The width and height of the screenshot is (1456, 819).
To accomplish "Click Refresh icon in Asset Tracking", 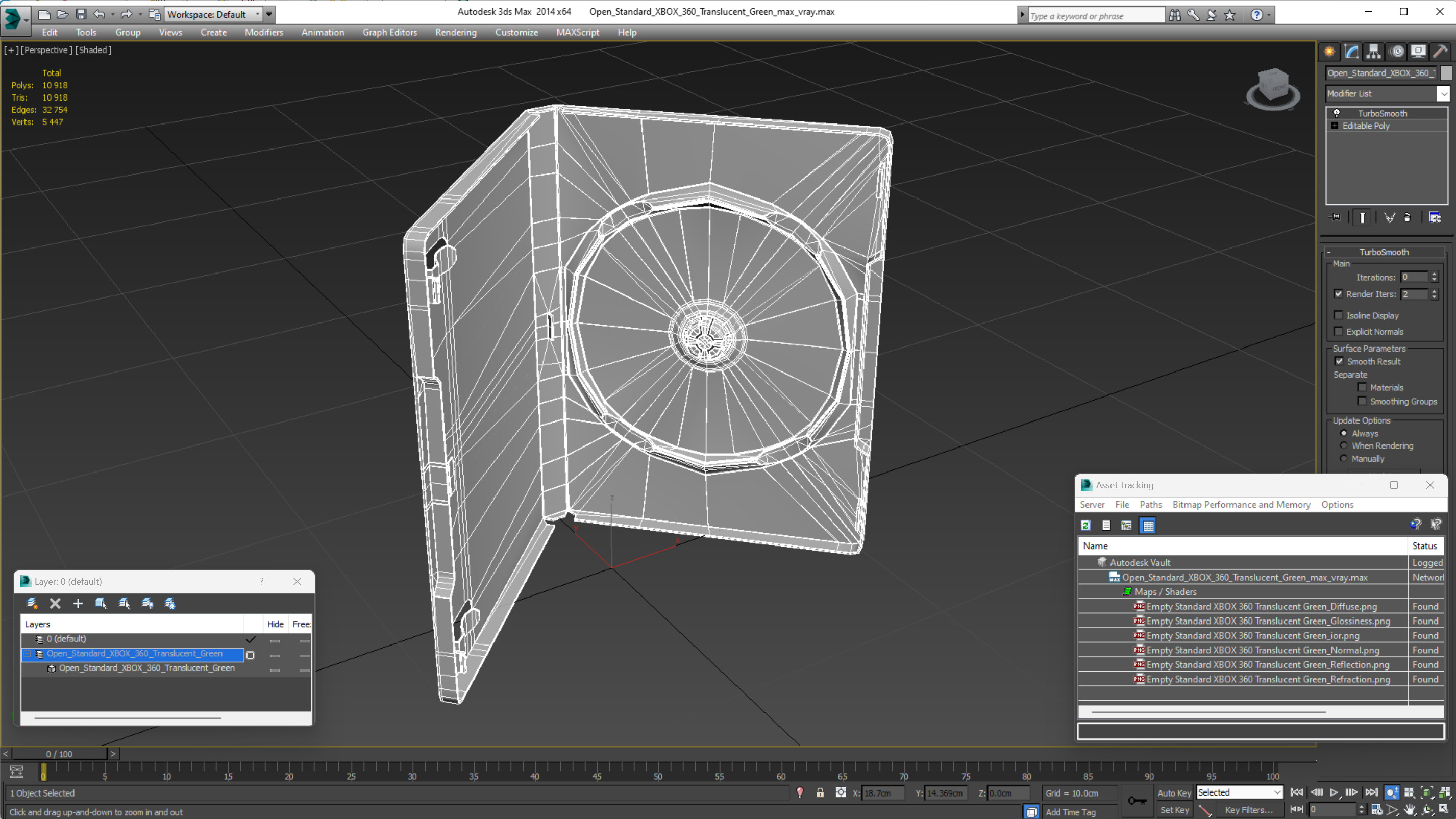I will [1085, 525].
